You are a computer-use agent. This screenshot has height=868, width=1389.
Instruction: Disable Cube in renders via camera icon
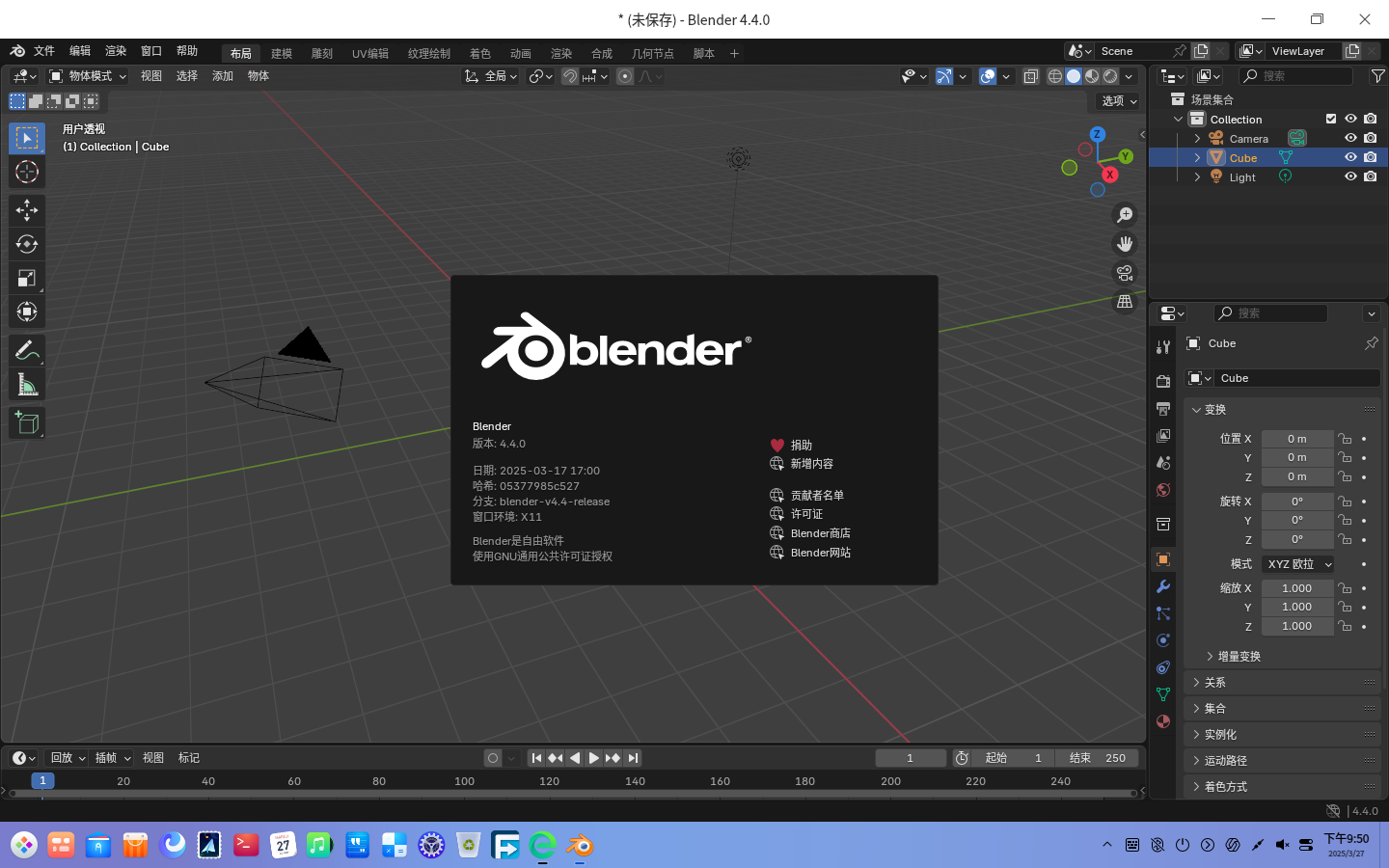click(1371, 157)
